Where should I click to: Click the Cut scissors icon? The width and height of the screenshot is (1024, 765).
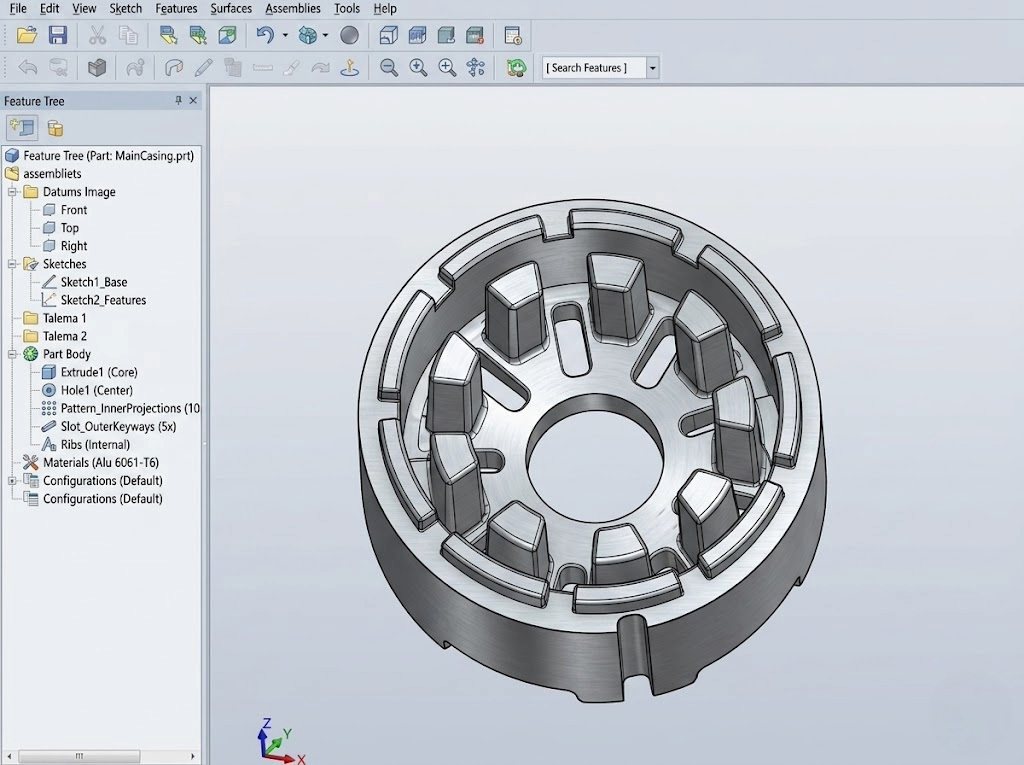97,36
